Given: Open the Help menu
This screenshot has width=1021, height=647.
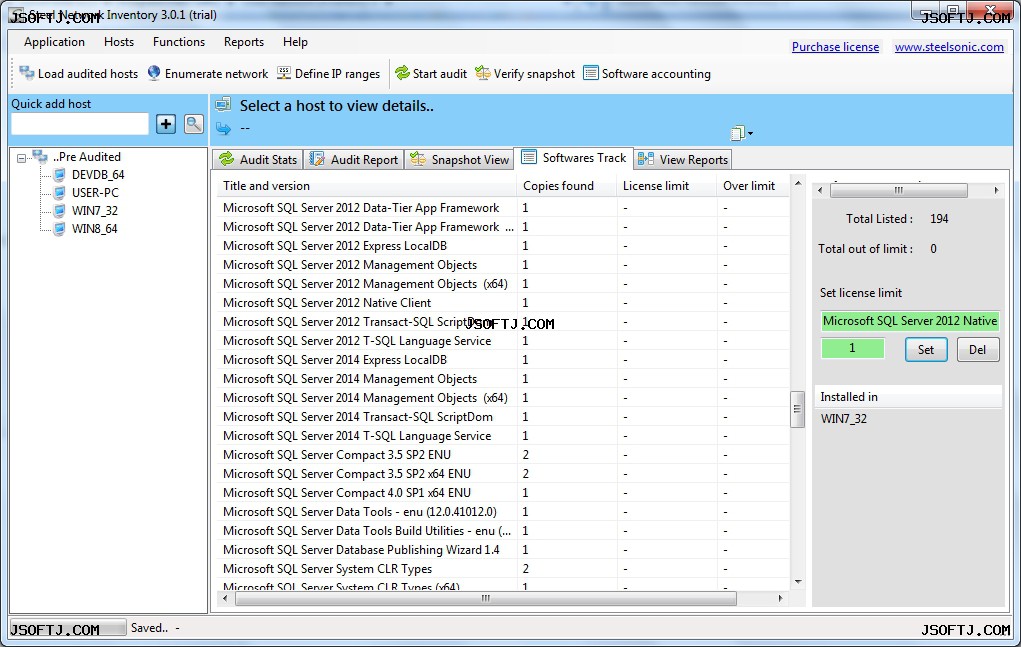Looking at the screenshot, I should (295, 42).
